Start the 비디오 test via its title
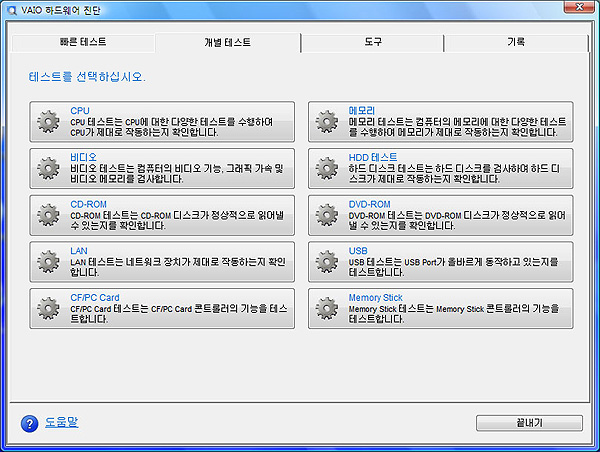Screen dimensions: 600x452 coord(83,157)
